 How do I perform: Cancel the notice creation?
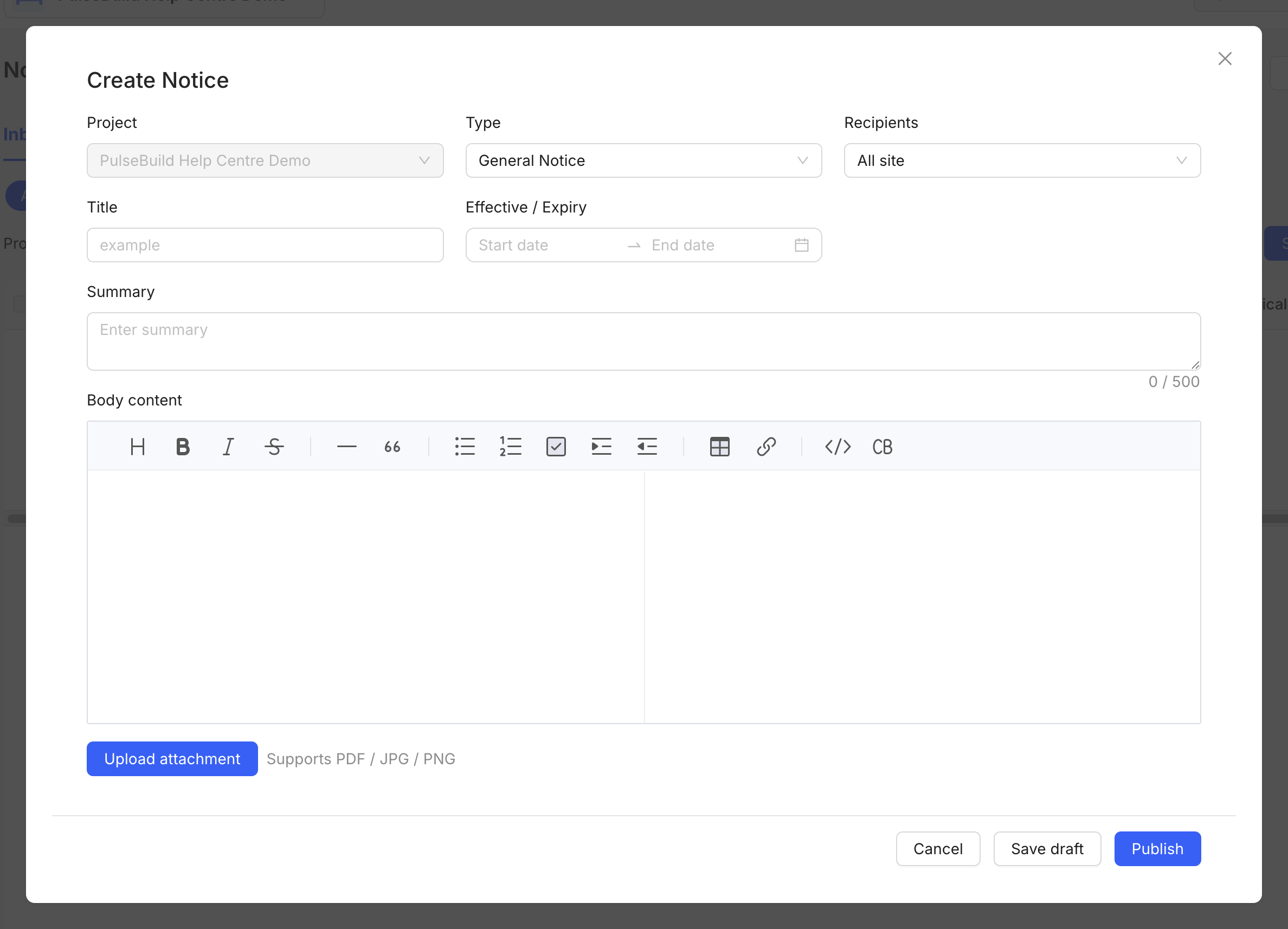938,849
